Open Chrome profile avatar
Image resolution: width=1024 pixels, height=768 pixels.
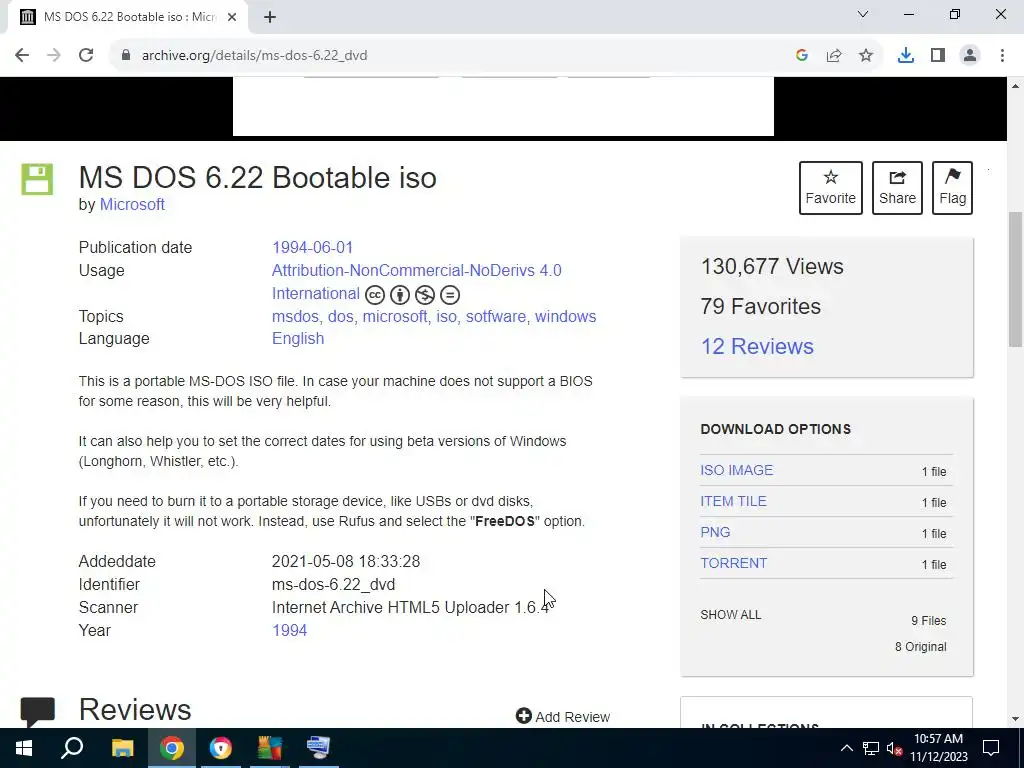pyautogui.click(x=970, y=55)
